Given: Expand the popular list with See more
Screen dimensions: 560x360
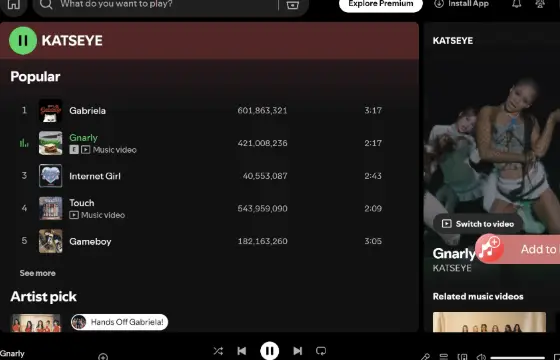Looking at the screenshot, I should point(38,273).
